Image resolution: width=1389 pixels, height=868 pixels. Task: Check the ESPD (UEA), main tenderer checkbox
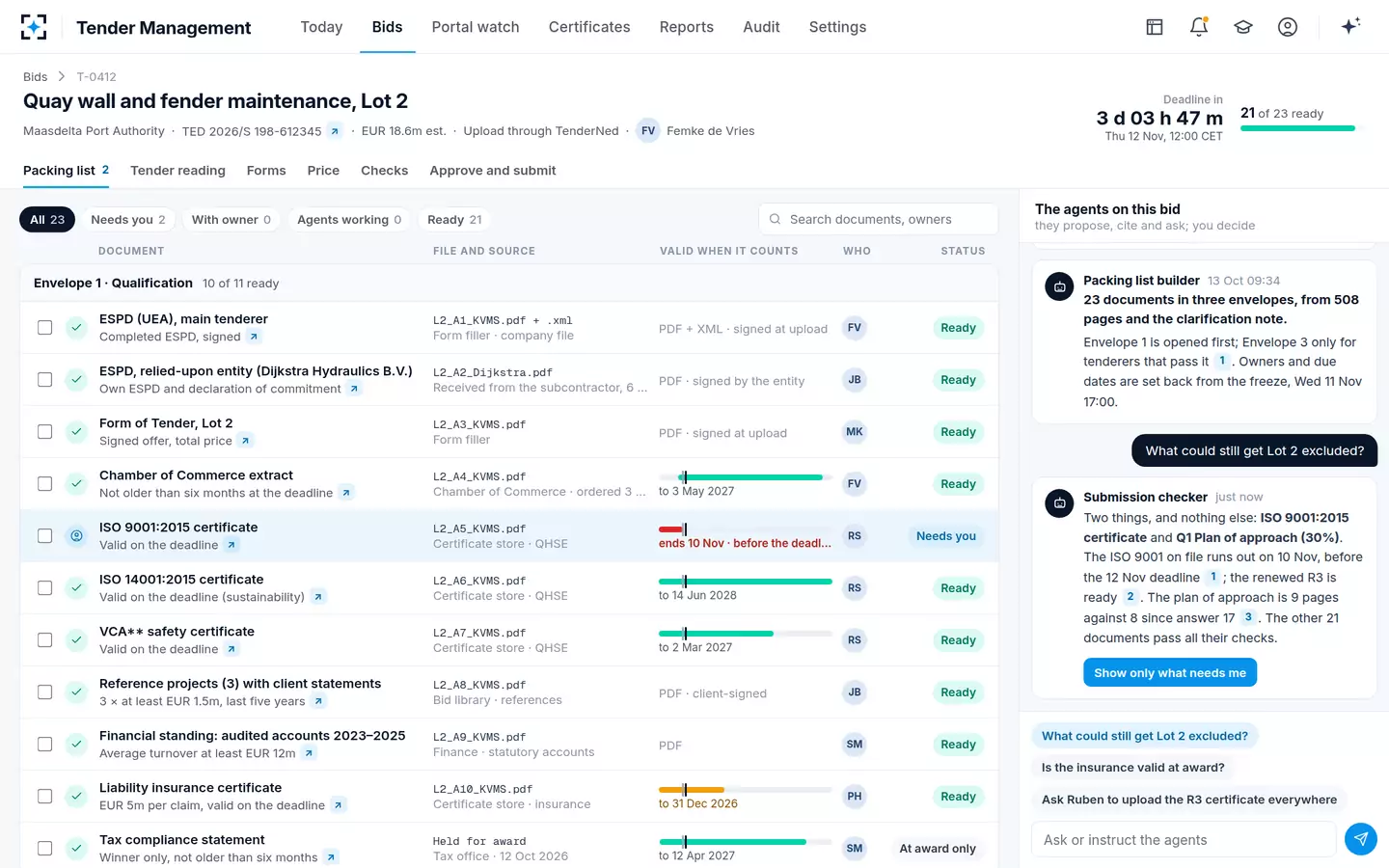pos(44,328)
